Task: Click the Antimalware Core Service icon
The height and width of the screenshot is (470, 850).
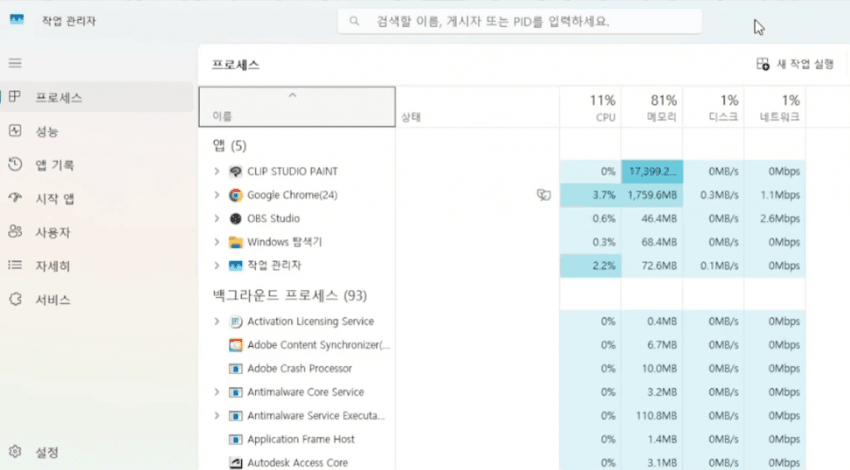Action: pyautogui.click(x=235, y=392)
